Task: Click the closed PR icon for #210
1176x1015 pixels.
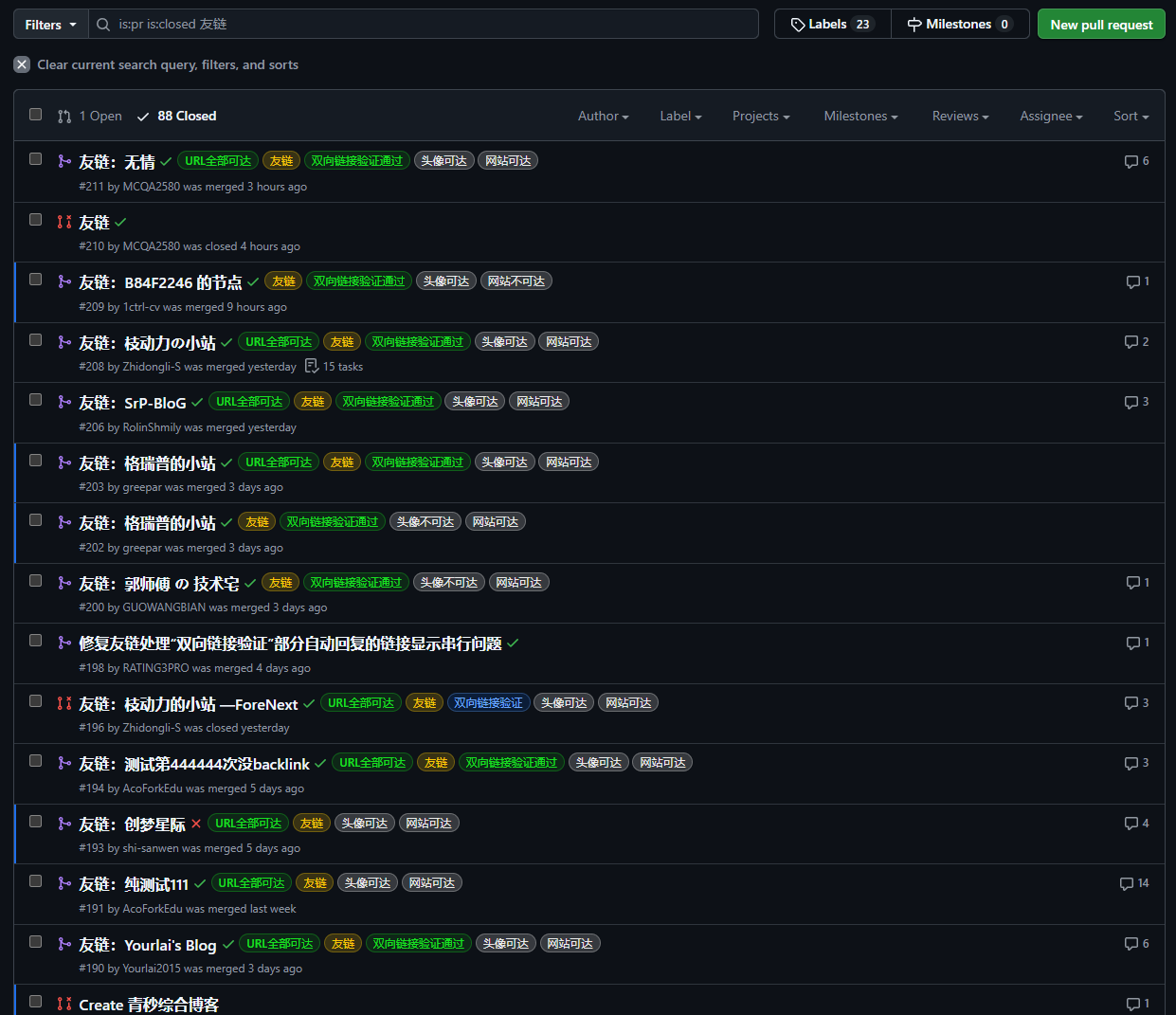Action: (64, 222)
